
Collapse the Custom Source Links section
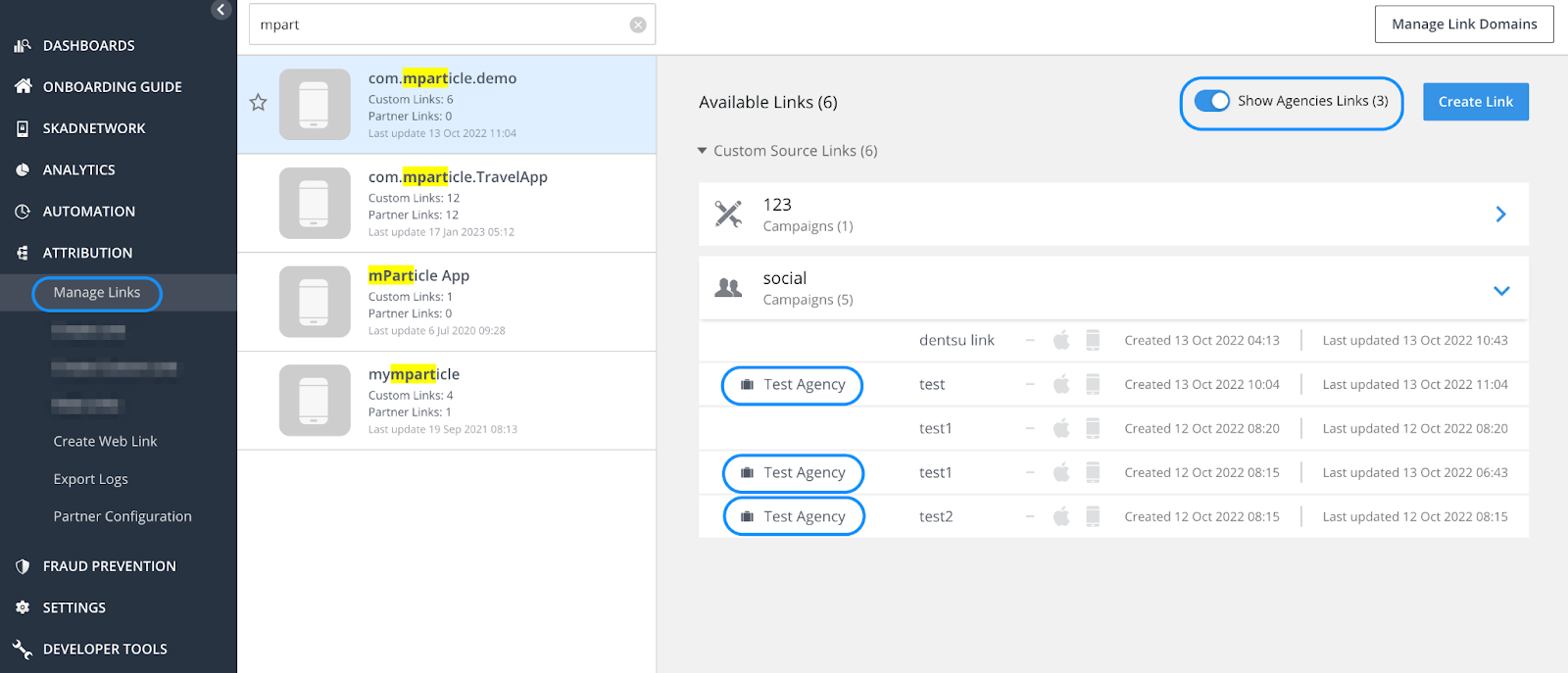(702, 151)
